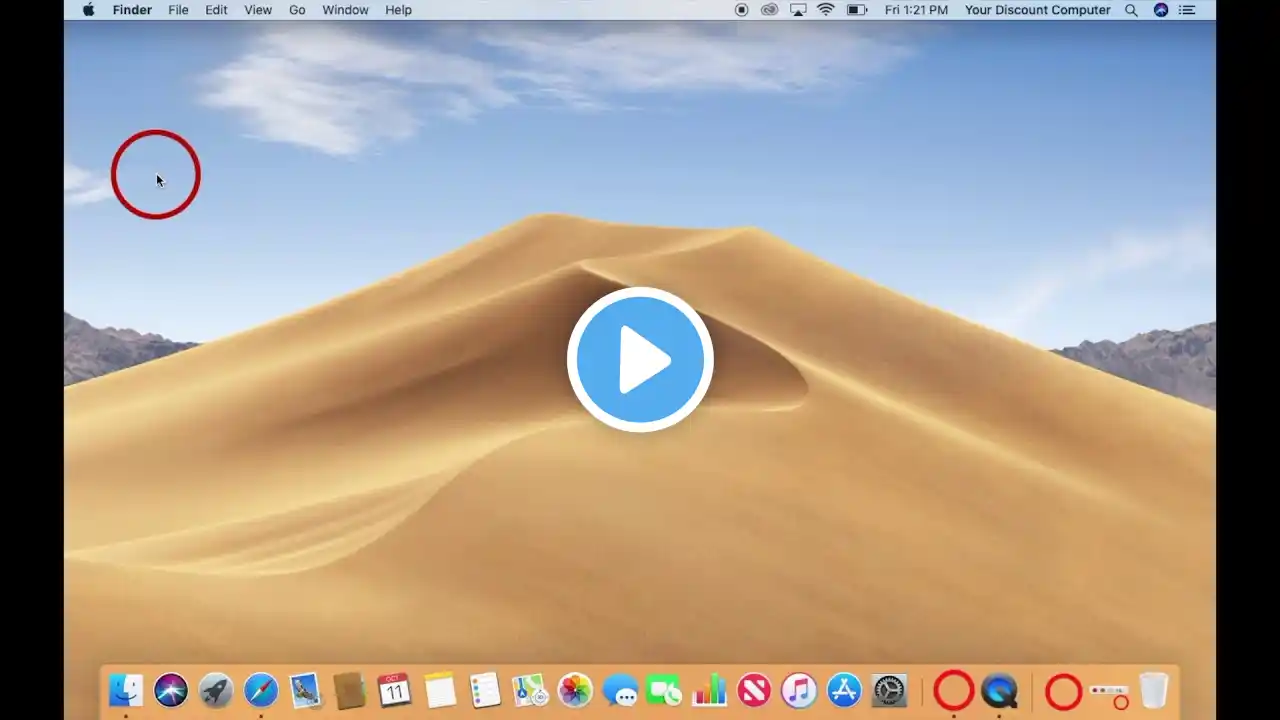Open the Wi-Fi status menu
Screen dimensions: 1280x720
pos(826,10)
